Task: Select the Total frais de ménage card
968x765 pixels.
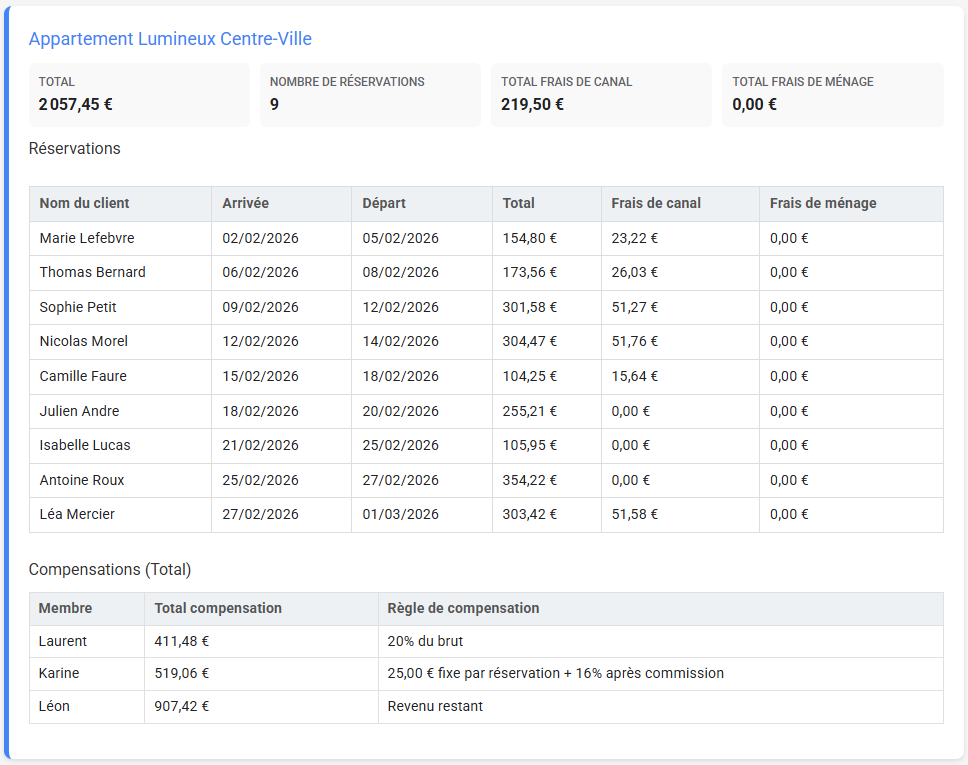Action: click(x=832, y=94)
